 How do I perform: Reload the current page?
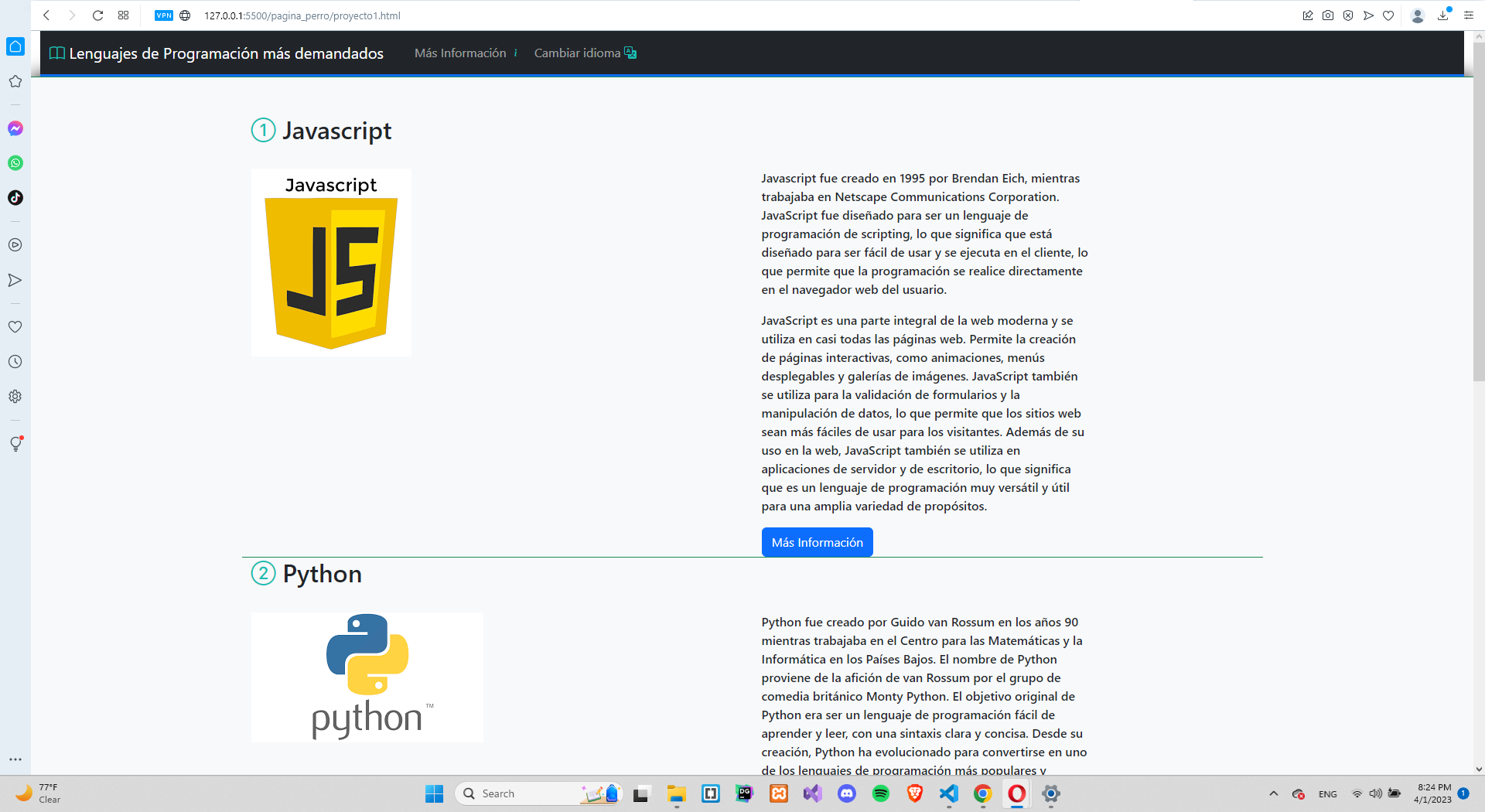click(x=97, y=15)
